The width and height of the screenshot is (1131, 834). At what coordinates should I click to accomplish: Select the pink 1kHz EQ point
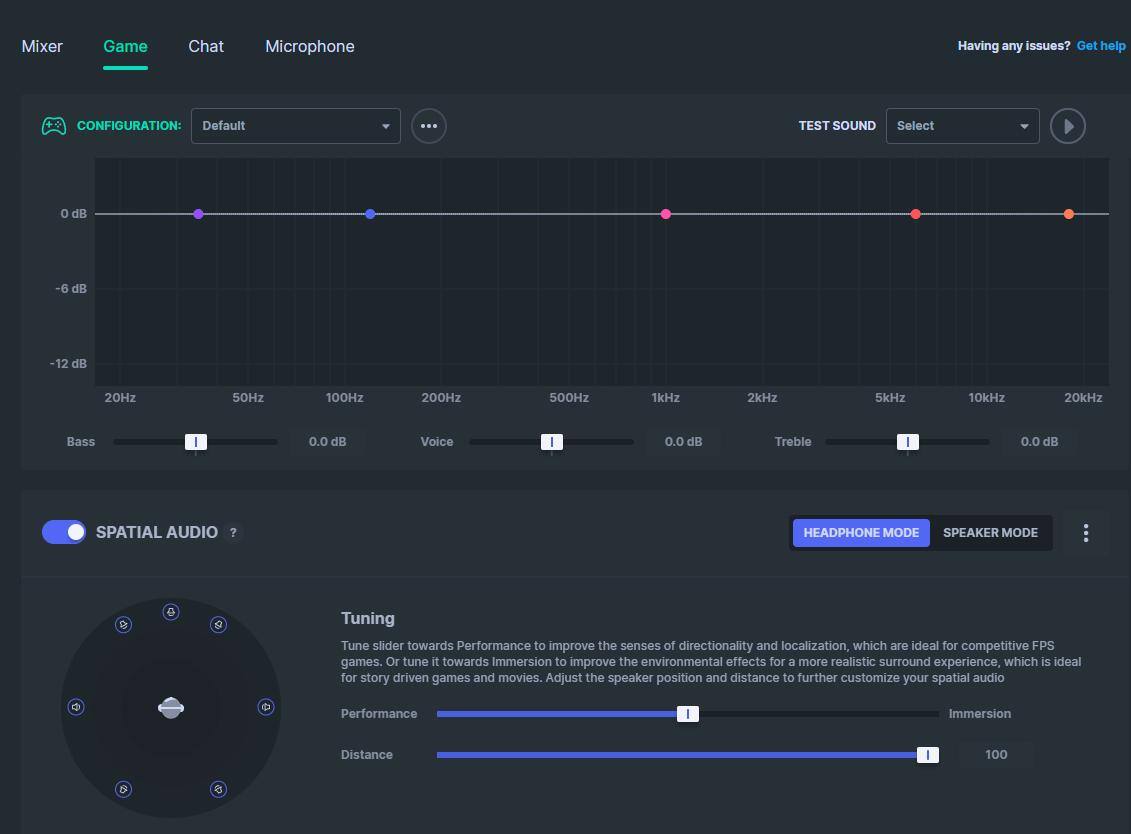[x=666, y=214]
